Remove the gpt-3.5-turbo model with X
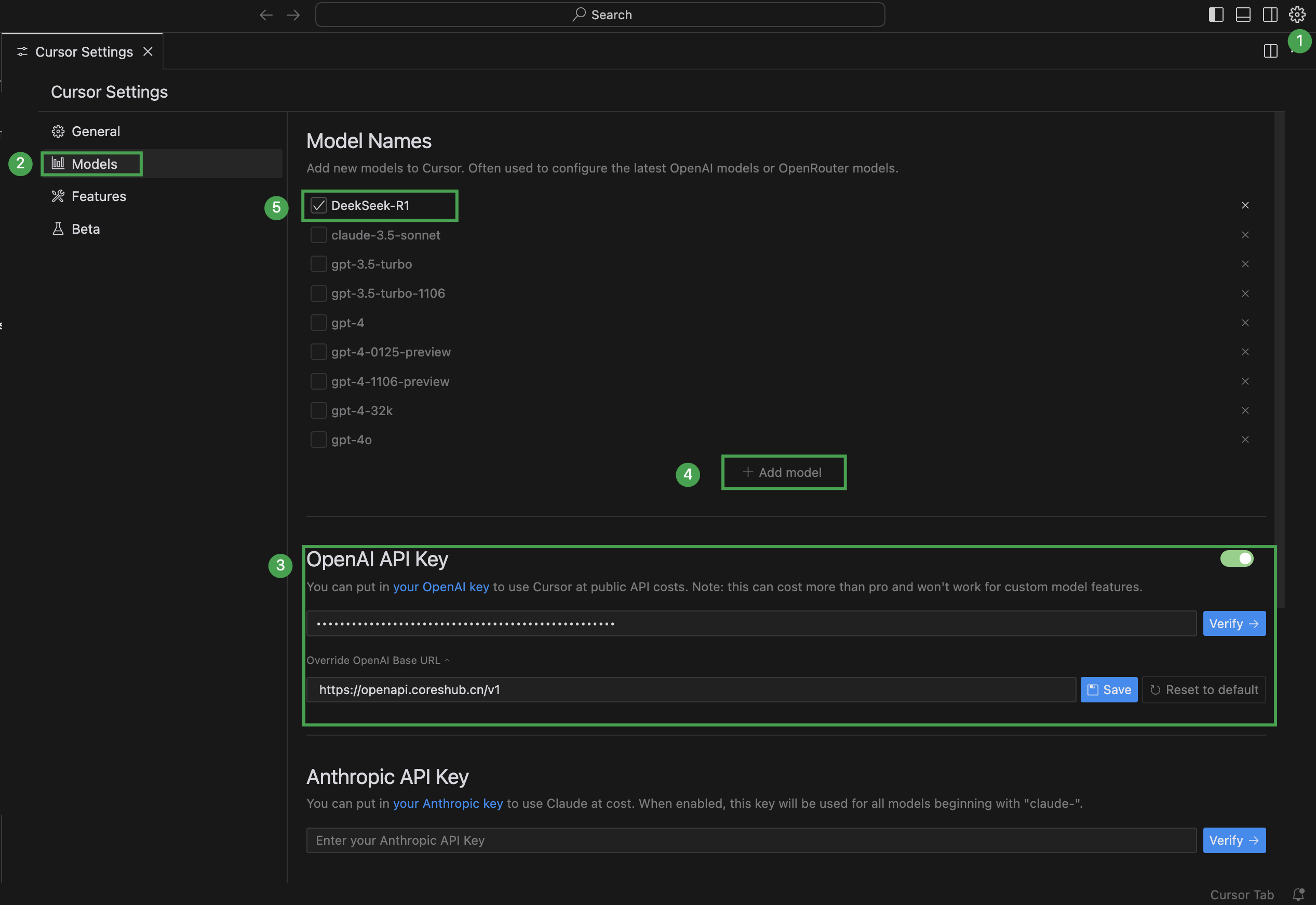Viewport: 1316px width, 905px height. coord(1244,264)
